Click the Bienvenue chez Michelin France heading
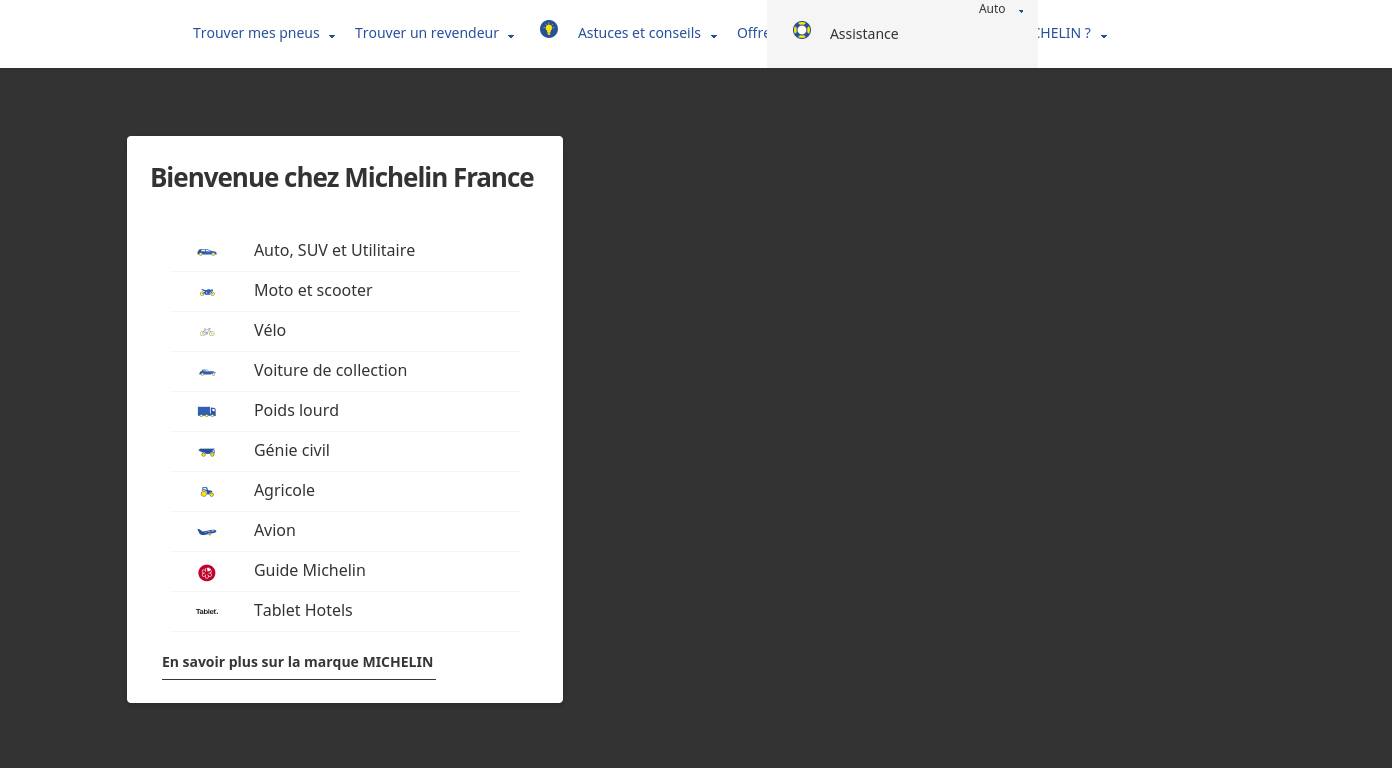 pyautogui.click(x=342, y=178)
